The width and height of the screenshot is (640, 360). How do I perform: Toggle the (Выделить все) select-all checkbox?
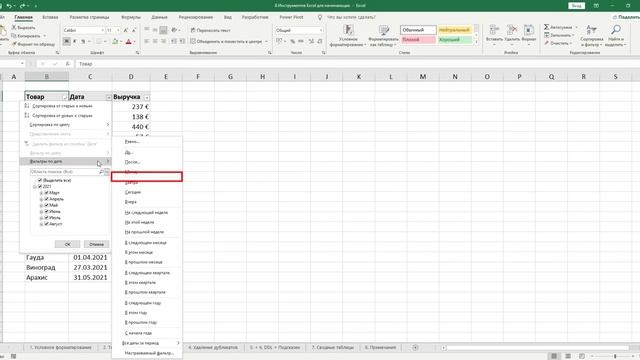click(x=40, y=180)
